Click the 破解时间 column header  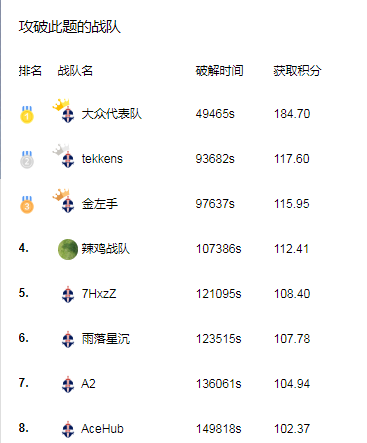pos(219,71)
